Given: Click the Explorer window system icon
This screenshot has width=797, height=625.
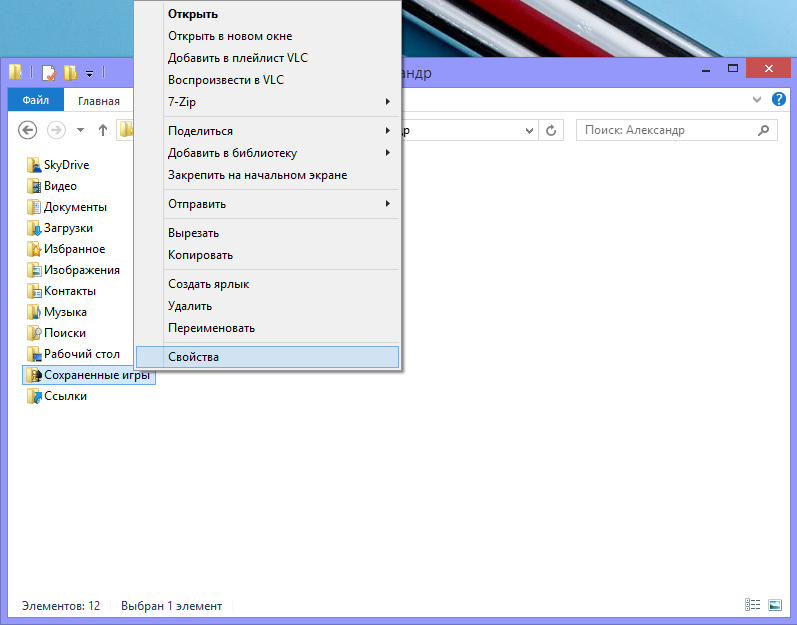Looking at the screenshot, I should pos(15,72).
